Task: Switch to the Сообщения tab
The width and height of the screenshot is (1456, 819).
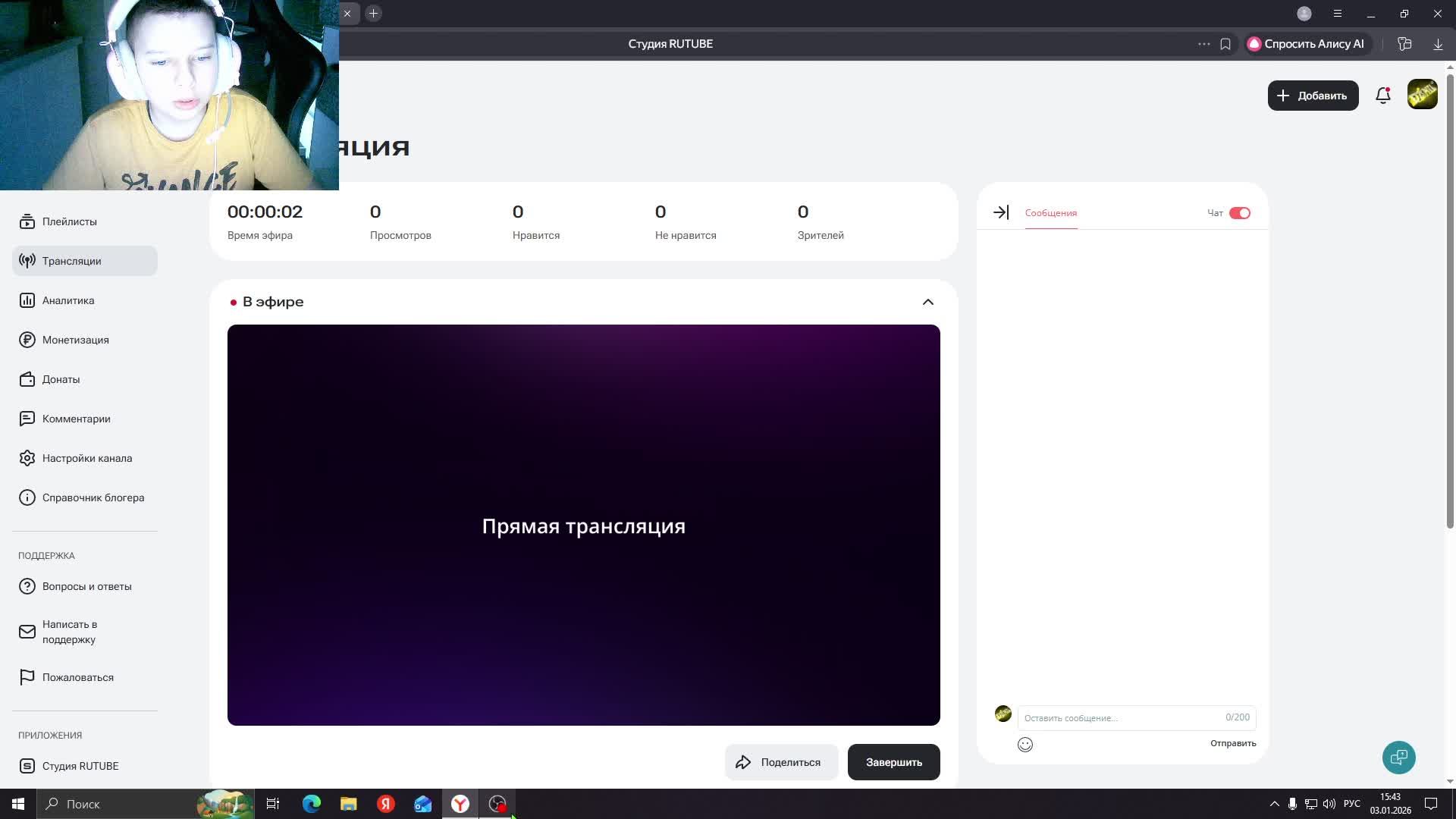Action: 1051,213
